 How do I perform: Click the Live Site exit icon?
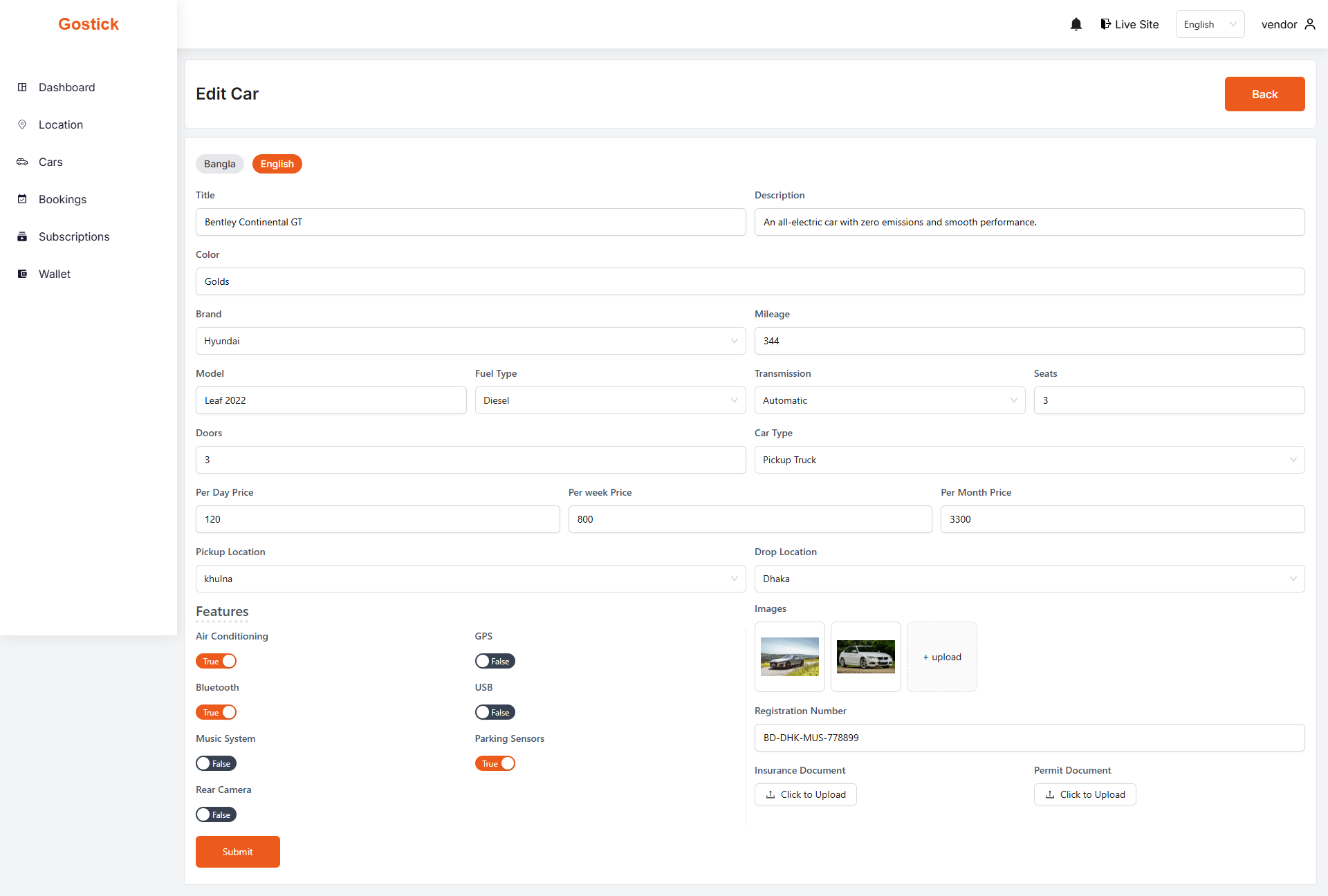pyautogui.click(x=1105, y=24)
